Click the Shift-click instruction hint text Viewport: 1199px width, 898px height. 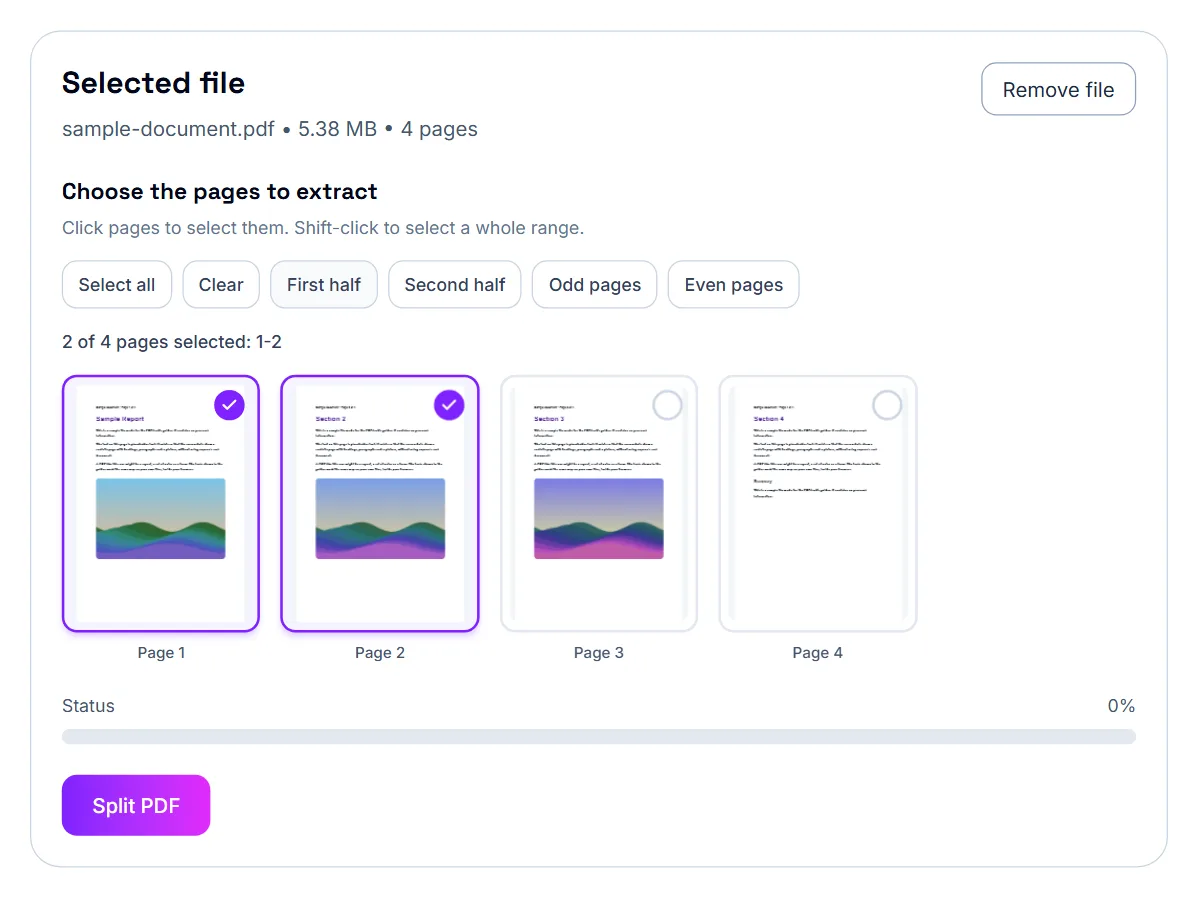(323, 228)
